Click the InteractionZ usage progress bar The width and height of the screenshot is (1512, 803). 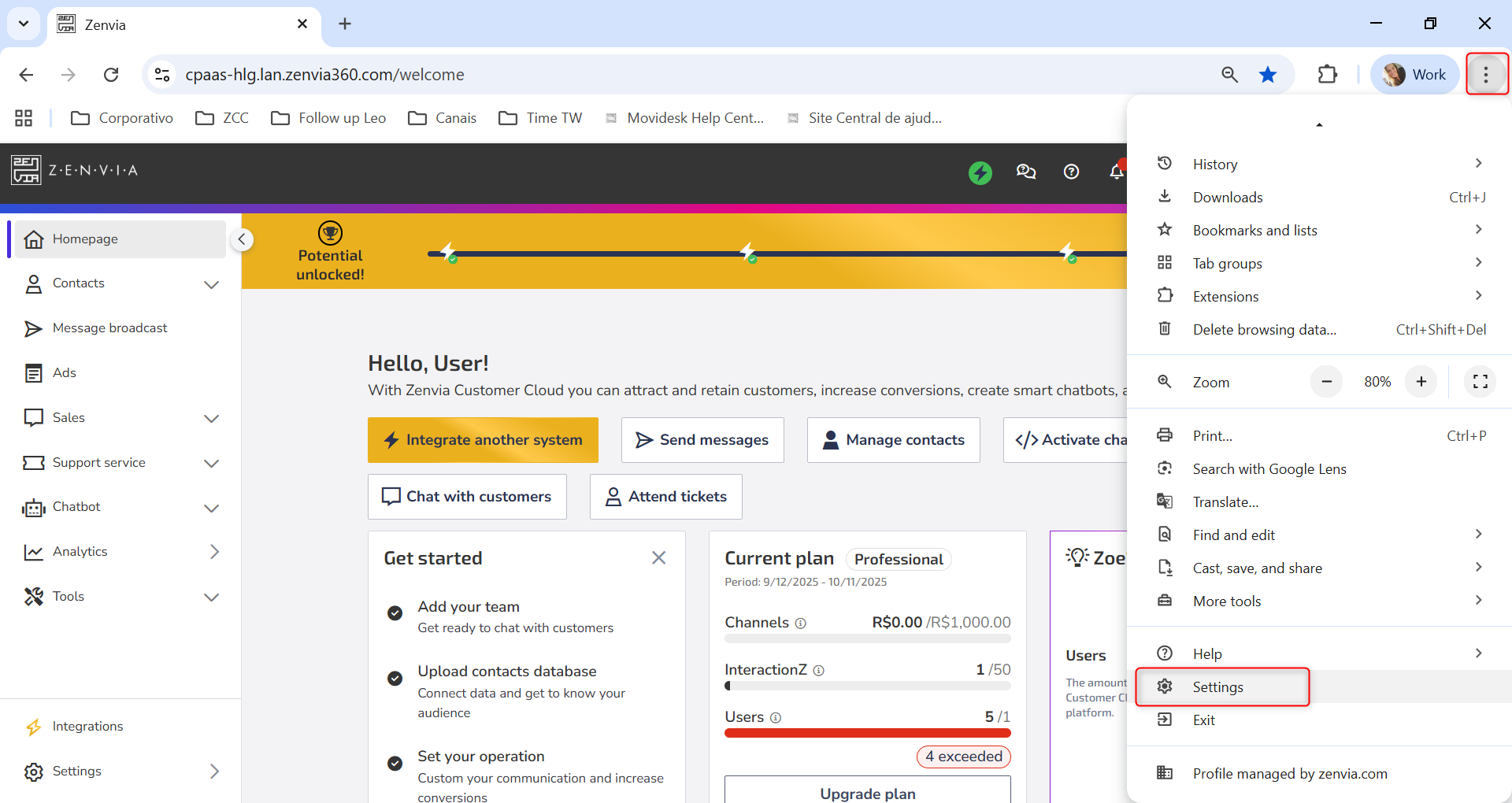tap(868, 686)
